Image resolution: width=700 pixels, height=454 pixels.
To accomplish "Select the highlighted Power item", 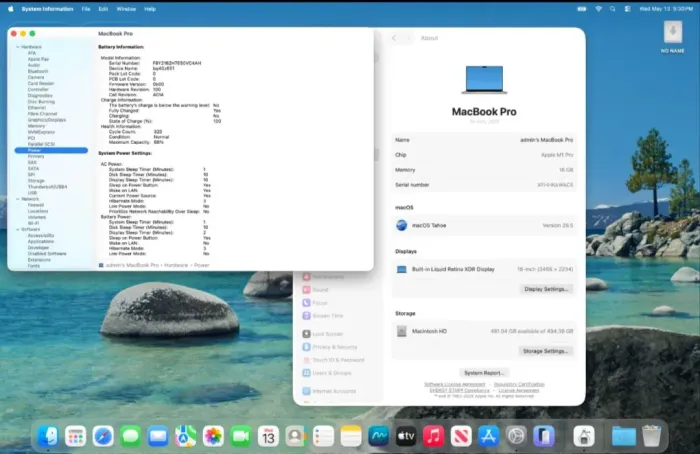I will [x=51, y=150].
